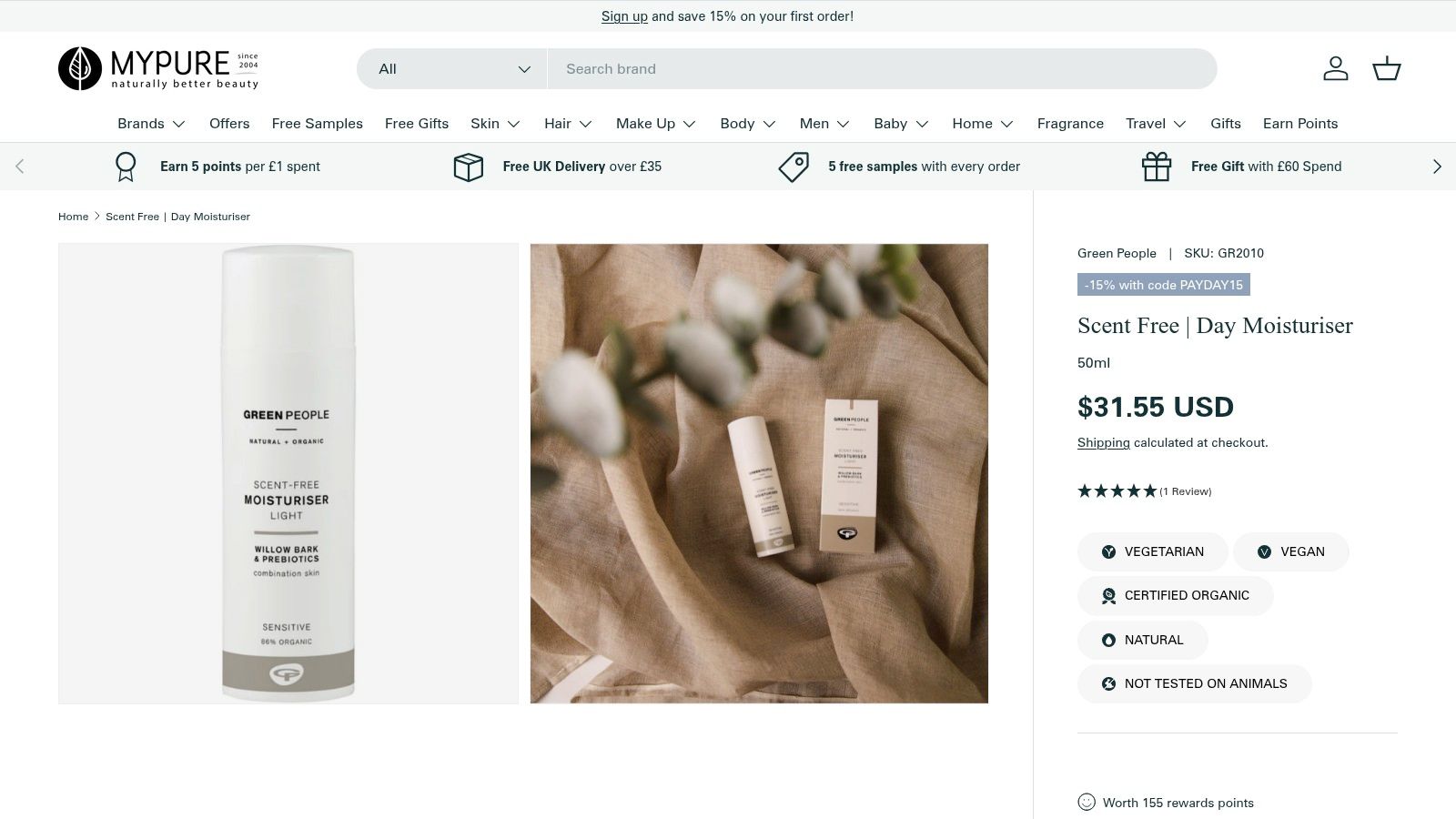Screen dimensions: 1456x819
Task: Open the Fragrance menu item
Action: tap(1070, 124)
